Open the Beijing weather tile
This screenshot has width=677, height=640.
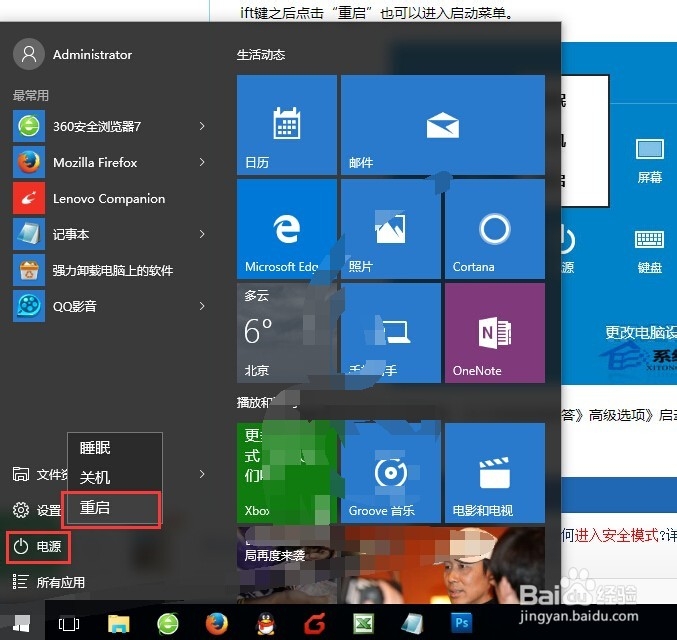(x=287, y=333)
